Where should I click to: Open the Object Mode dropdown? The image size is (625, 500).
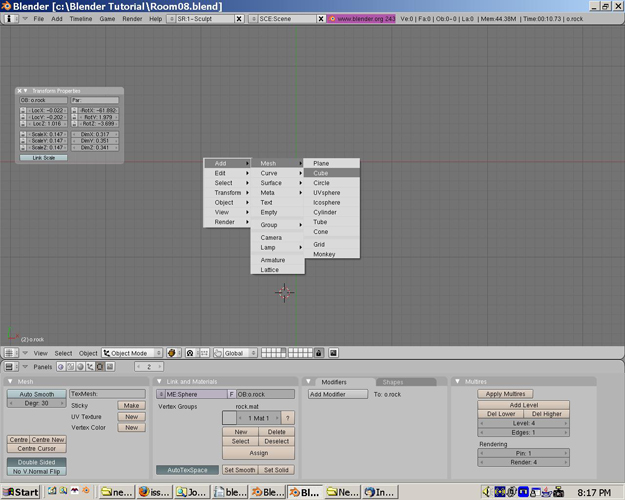[133, 353]
